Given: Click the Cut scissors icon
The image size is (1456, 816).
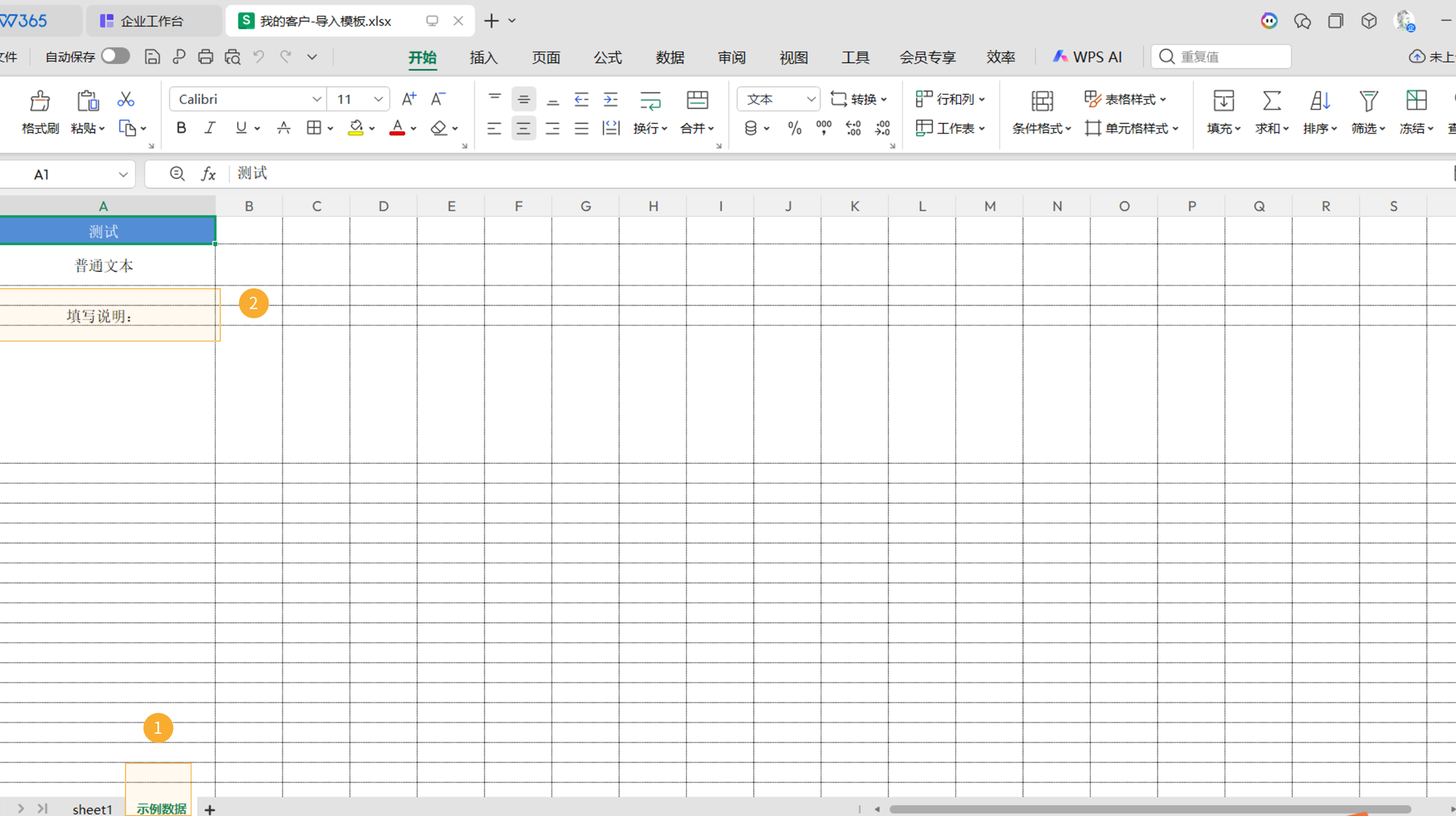Looking at the screenshot, I should [126, 99].
